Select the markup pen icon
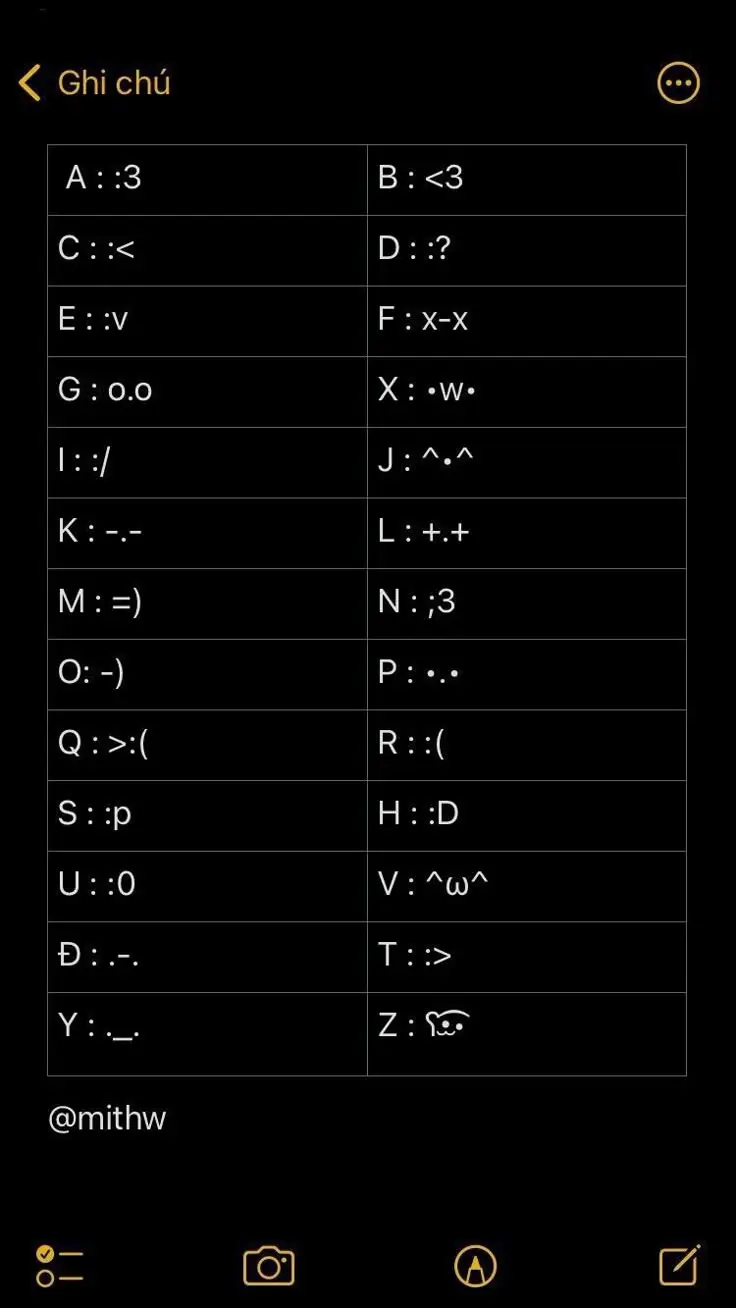This screenshot has height=1308, width=736. click(475, 1266)
